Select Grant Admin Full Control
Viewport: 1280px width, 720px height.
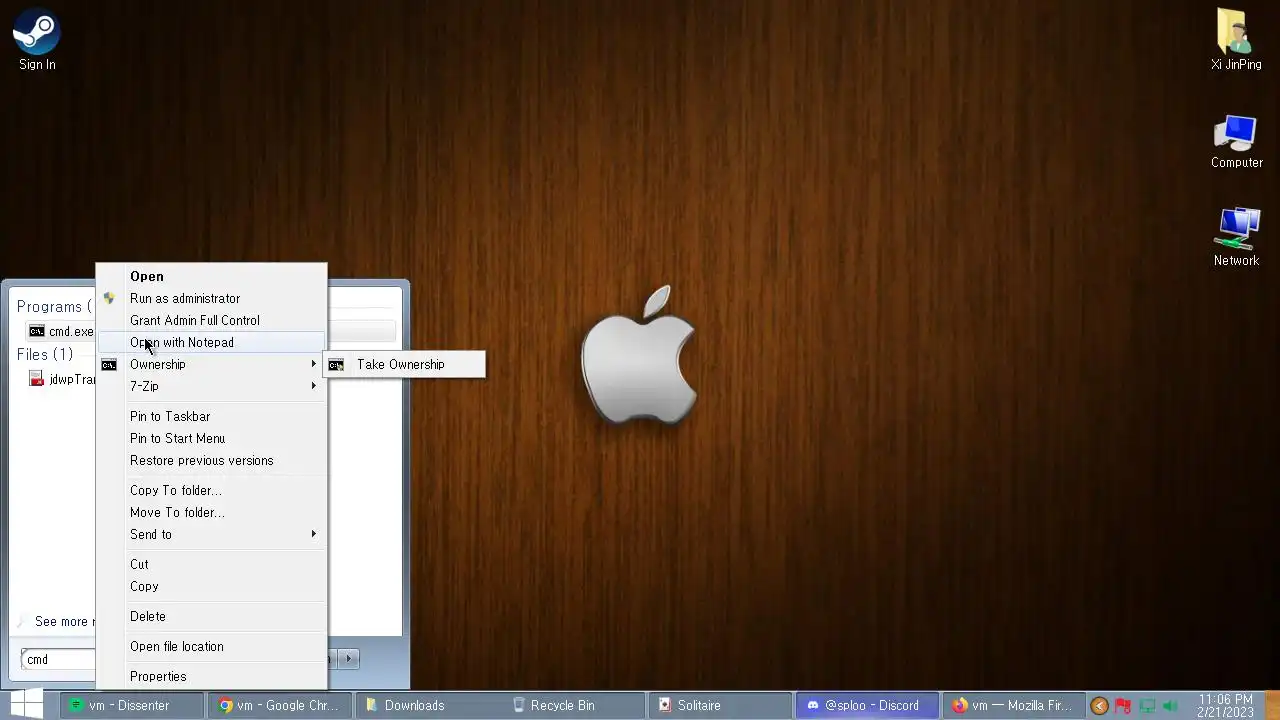[211, 320]
